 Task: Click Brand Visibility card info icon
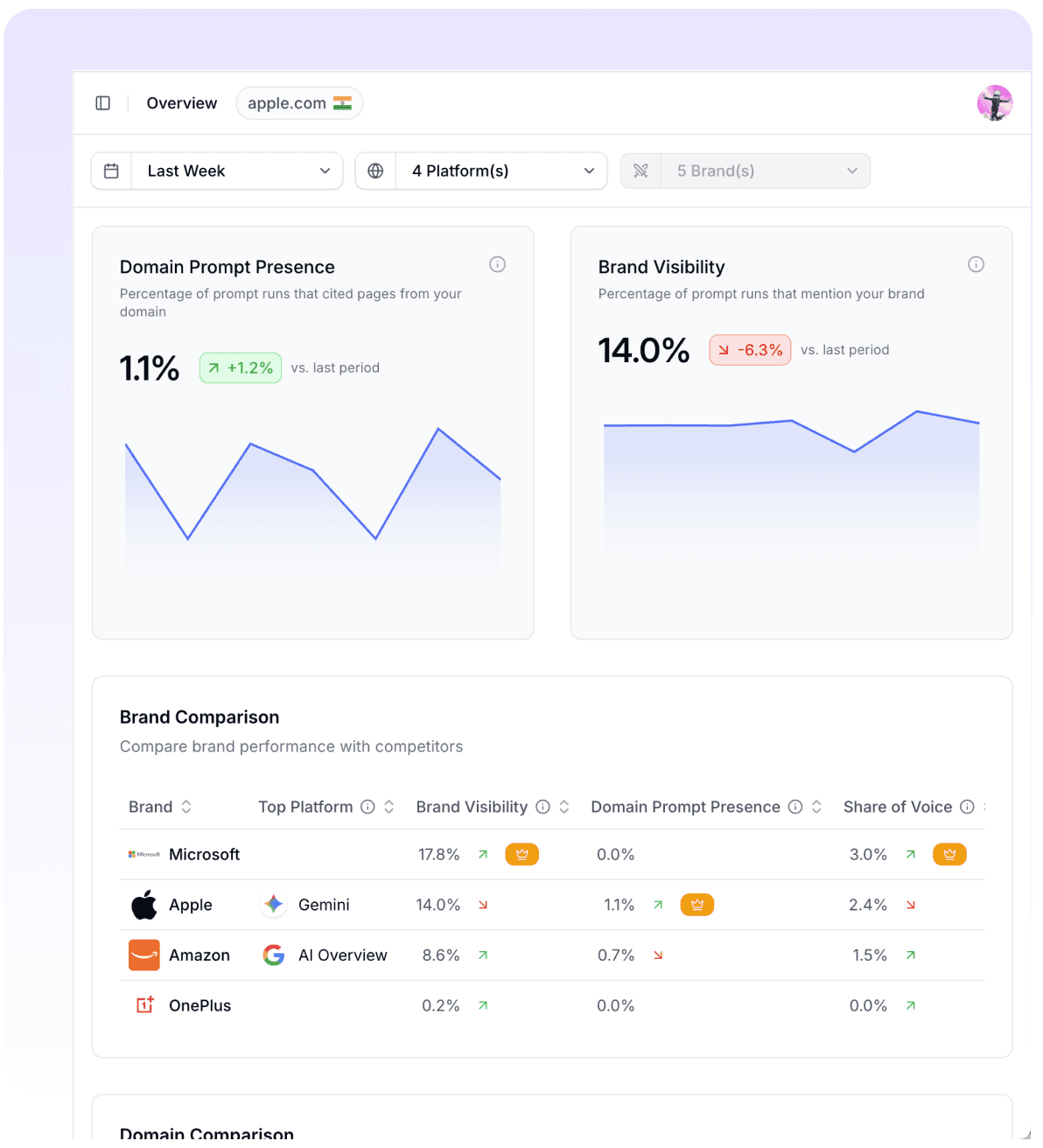[x=976, y=264]
